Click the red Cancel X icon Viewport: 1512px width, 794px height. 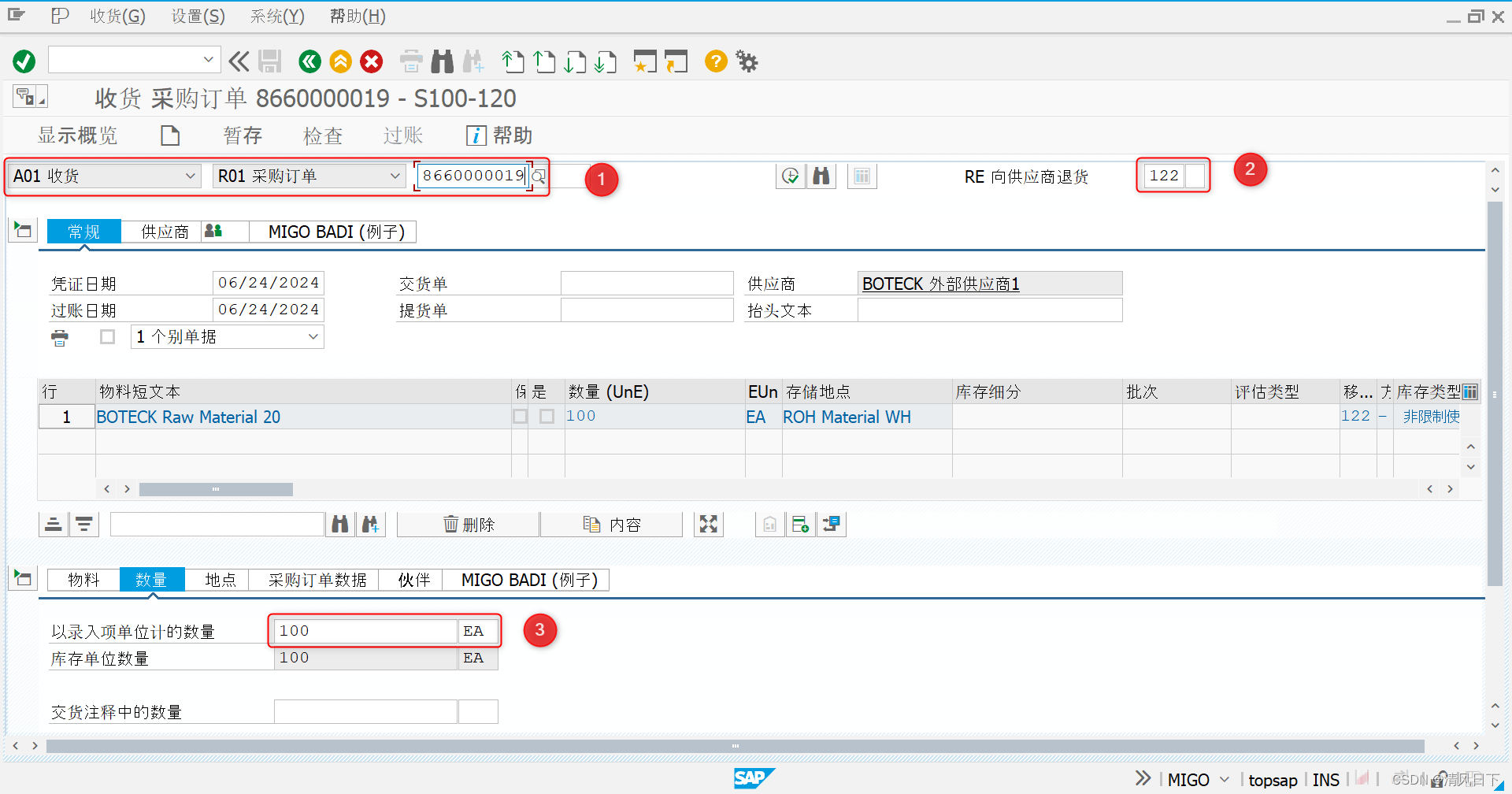coord(372,61)
